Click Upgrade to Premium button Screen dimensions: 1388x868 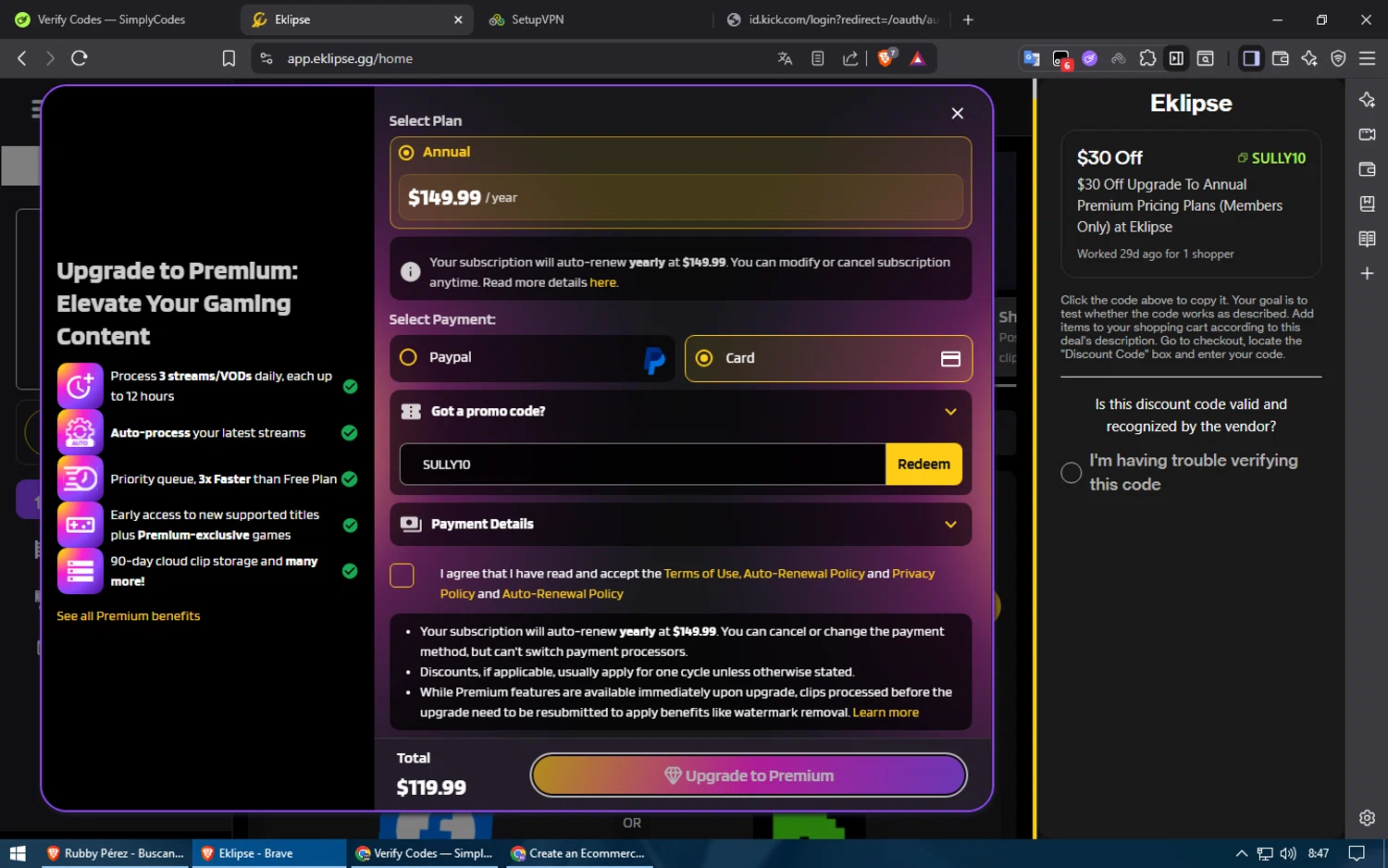point(749,775)
